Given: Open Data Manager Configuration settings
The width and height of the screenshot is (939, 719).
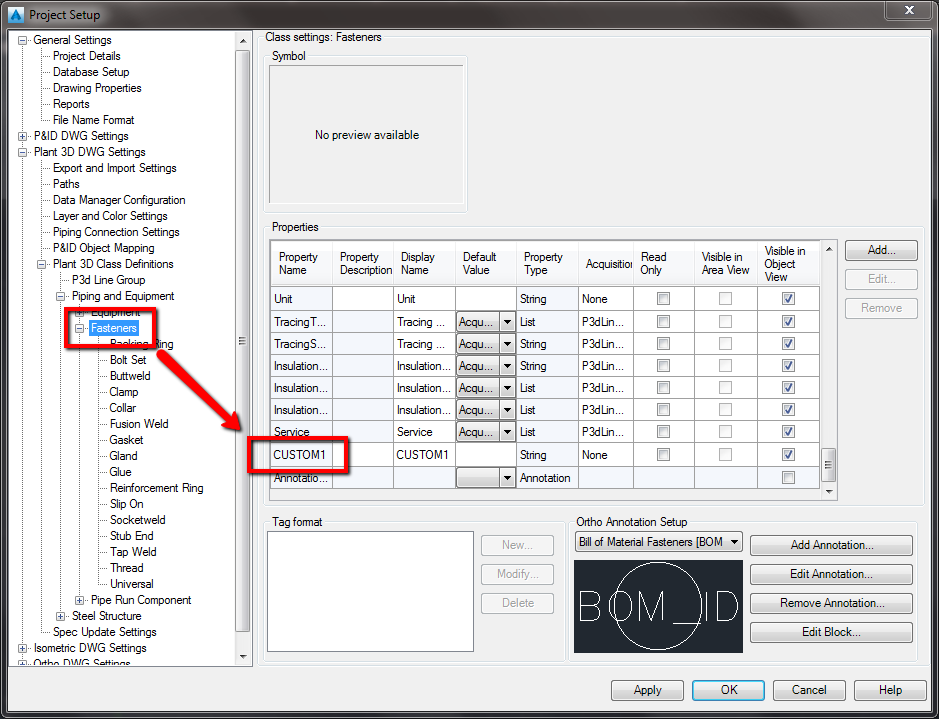Looking at the screenshot, I should [x=118, y=199].
